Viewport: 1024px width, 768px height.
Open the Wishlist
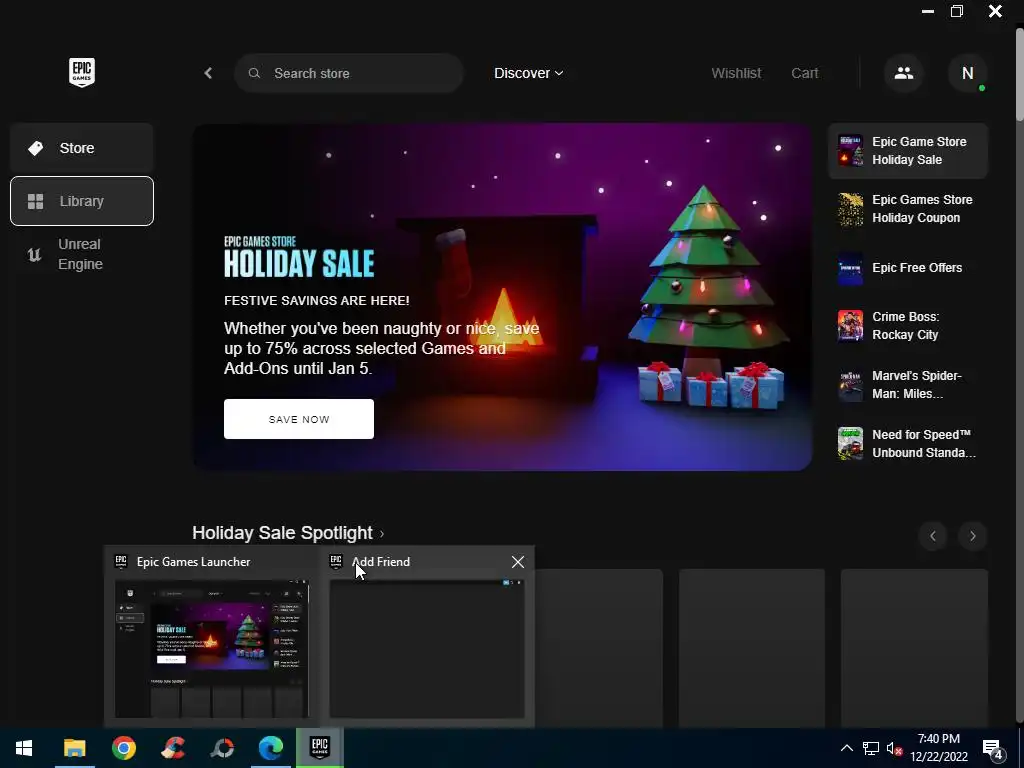[736, 73]
